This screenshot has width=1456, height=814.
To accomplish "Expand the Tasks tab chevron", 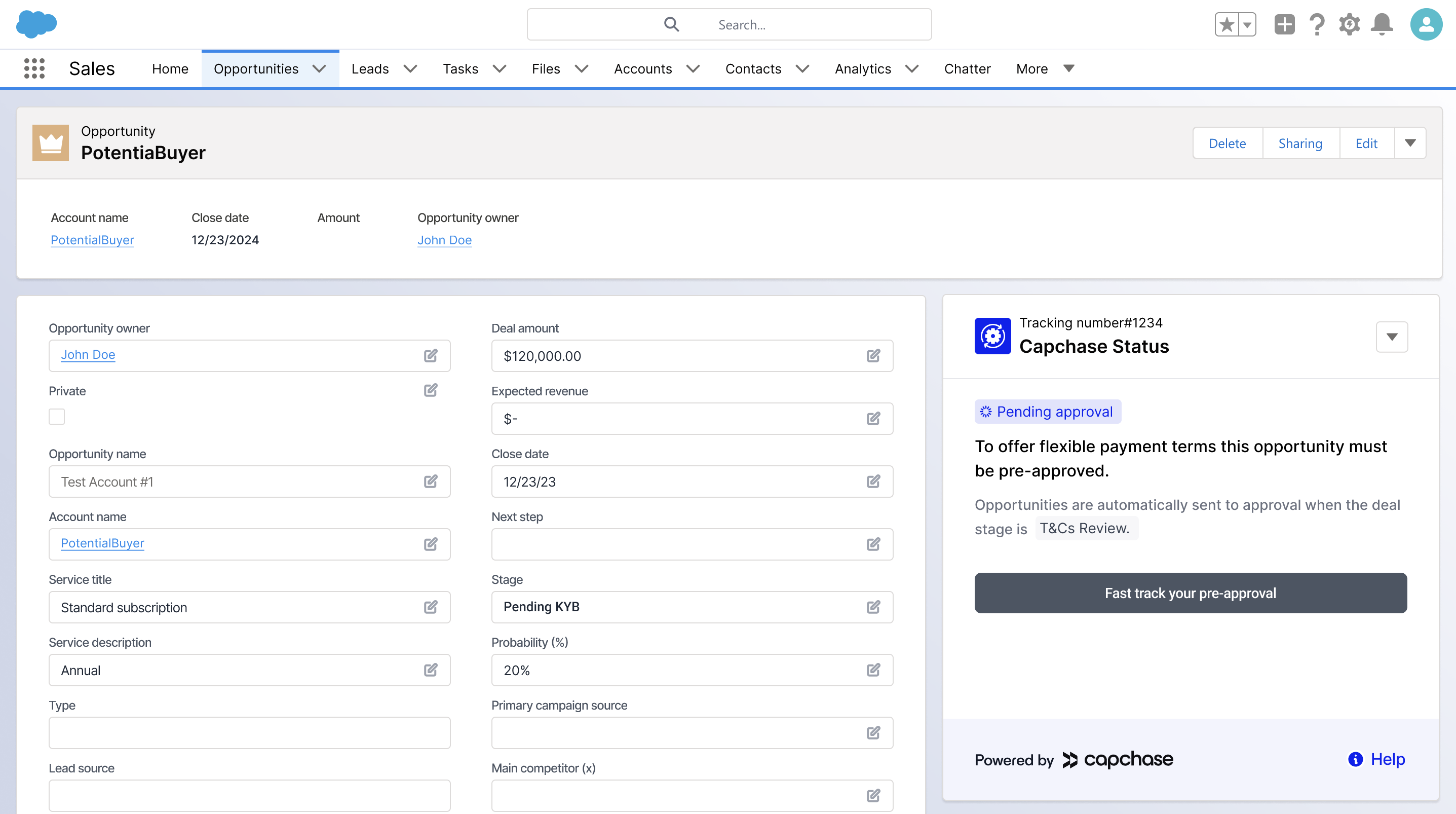I will pyautogui.click(x=499, y=68).
